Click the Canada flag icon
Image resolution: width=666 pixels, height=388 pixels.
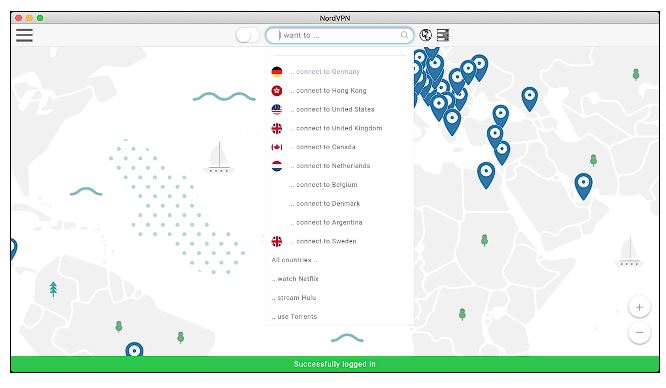pos(277,147)
